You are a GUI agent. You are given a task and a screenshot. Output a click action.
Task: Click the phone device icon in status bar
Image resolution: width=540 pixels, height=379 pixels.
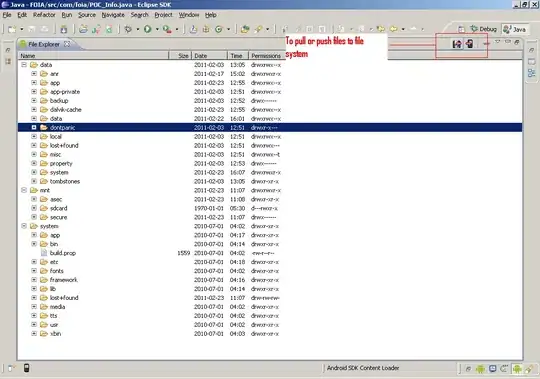[x=26, y=368]
